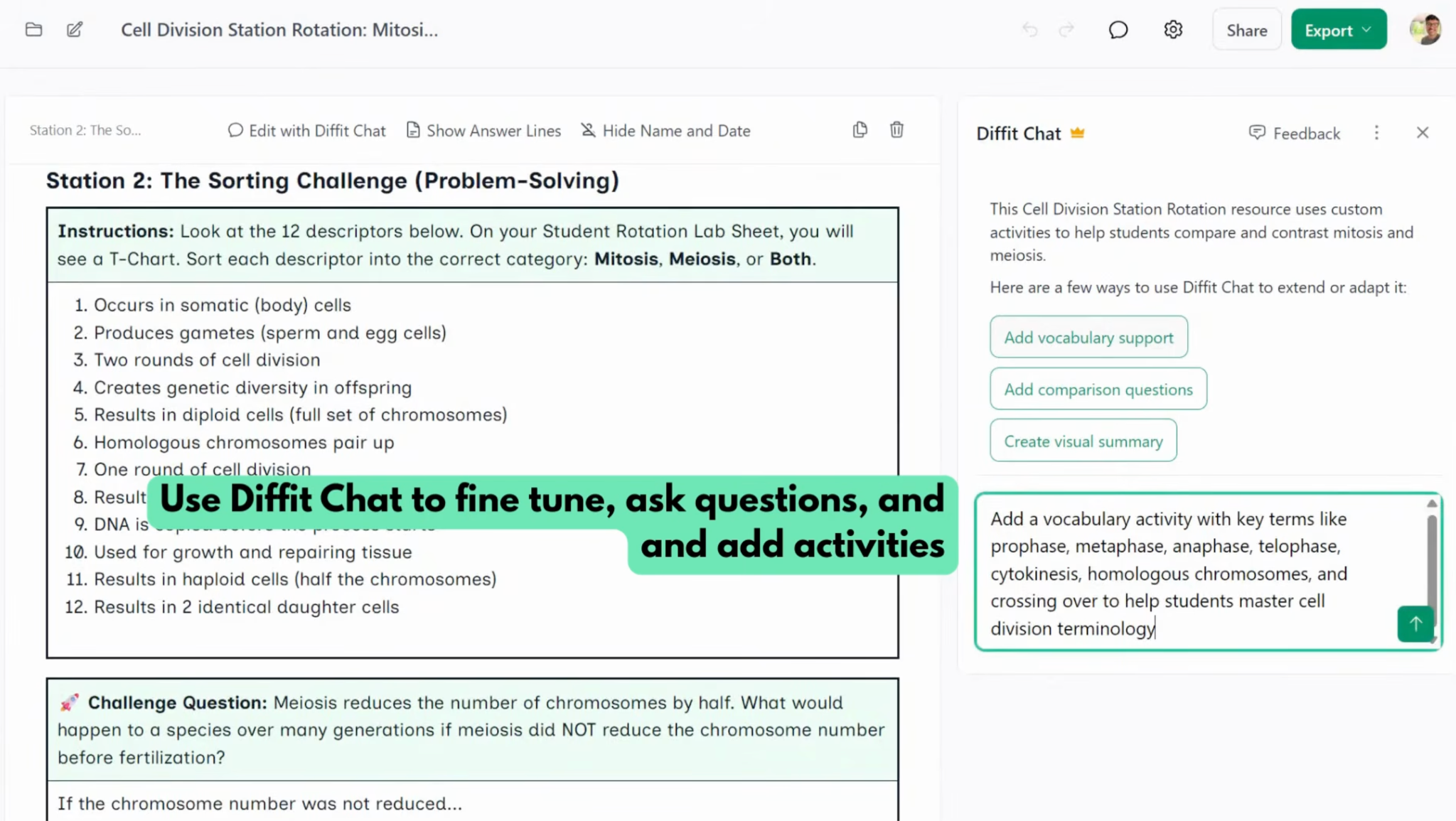Screen dimensions: 1456x821
Task: Close the Diffit Chat panel
Action: [1423, 133]
